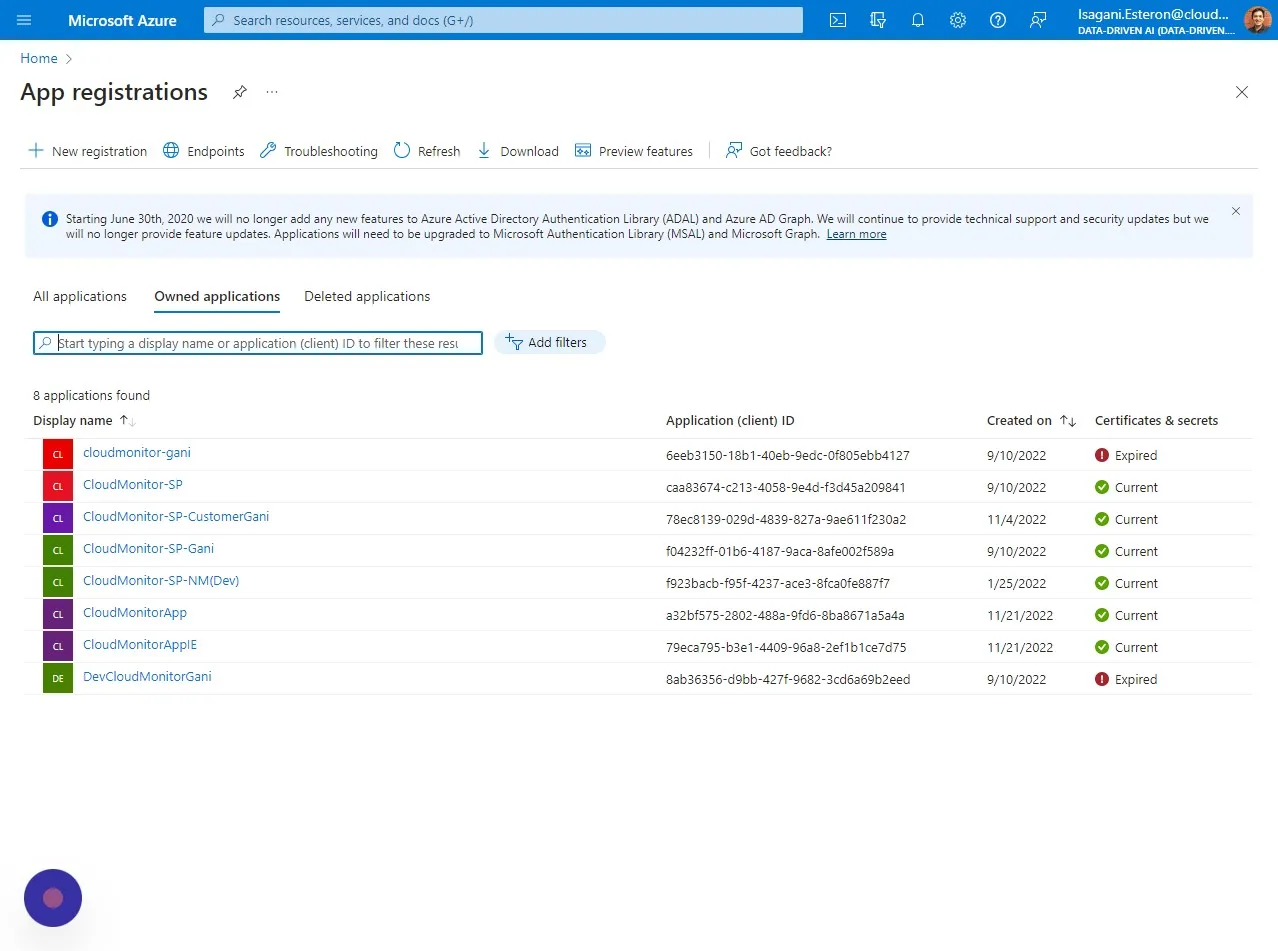Click Application (client) ID column header
This screenshot has width=1278, height=951.
pos(730,421)
